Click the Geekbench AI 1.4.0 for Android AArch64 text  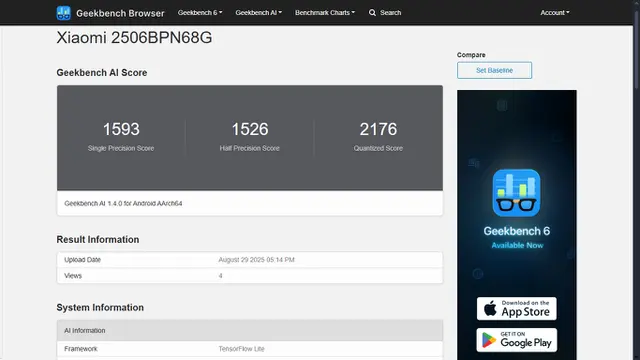tap(123, 203)
